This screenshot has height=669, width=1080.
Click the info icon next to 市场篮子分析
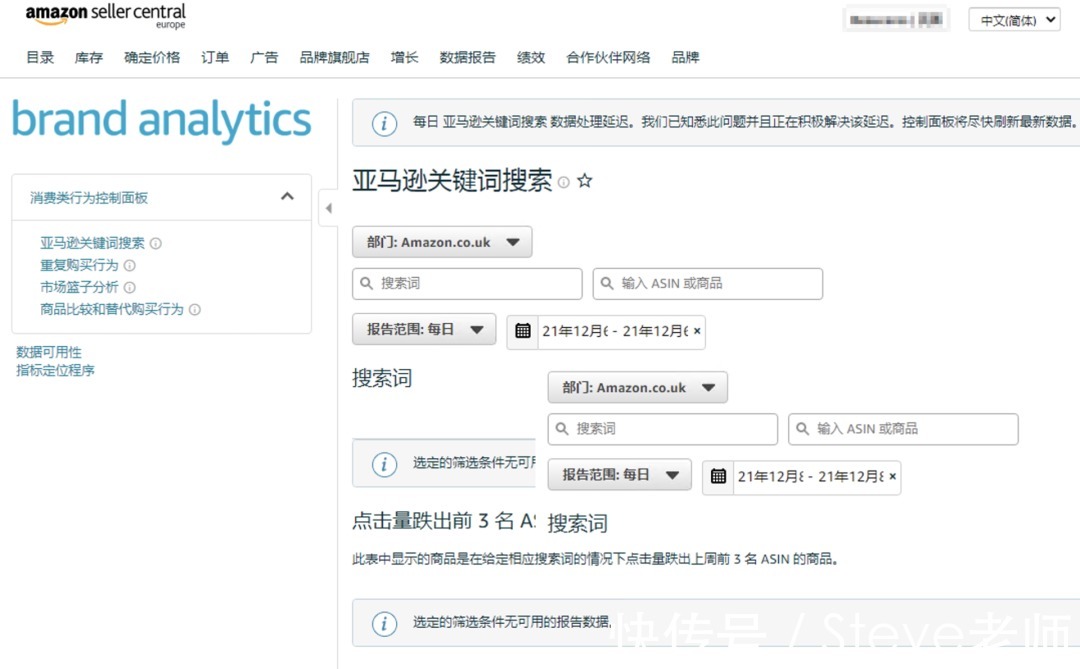click(x=129, y=287)
